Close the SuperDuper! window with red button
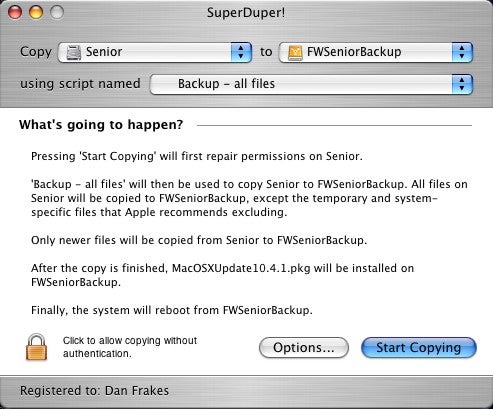 (x=15, y=12)
